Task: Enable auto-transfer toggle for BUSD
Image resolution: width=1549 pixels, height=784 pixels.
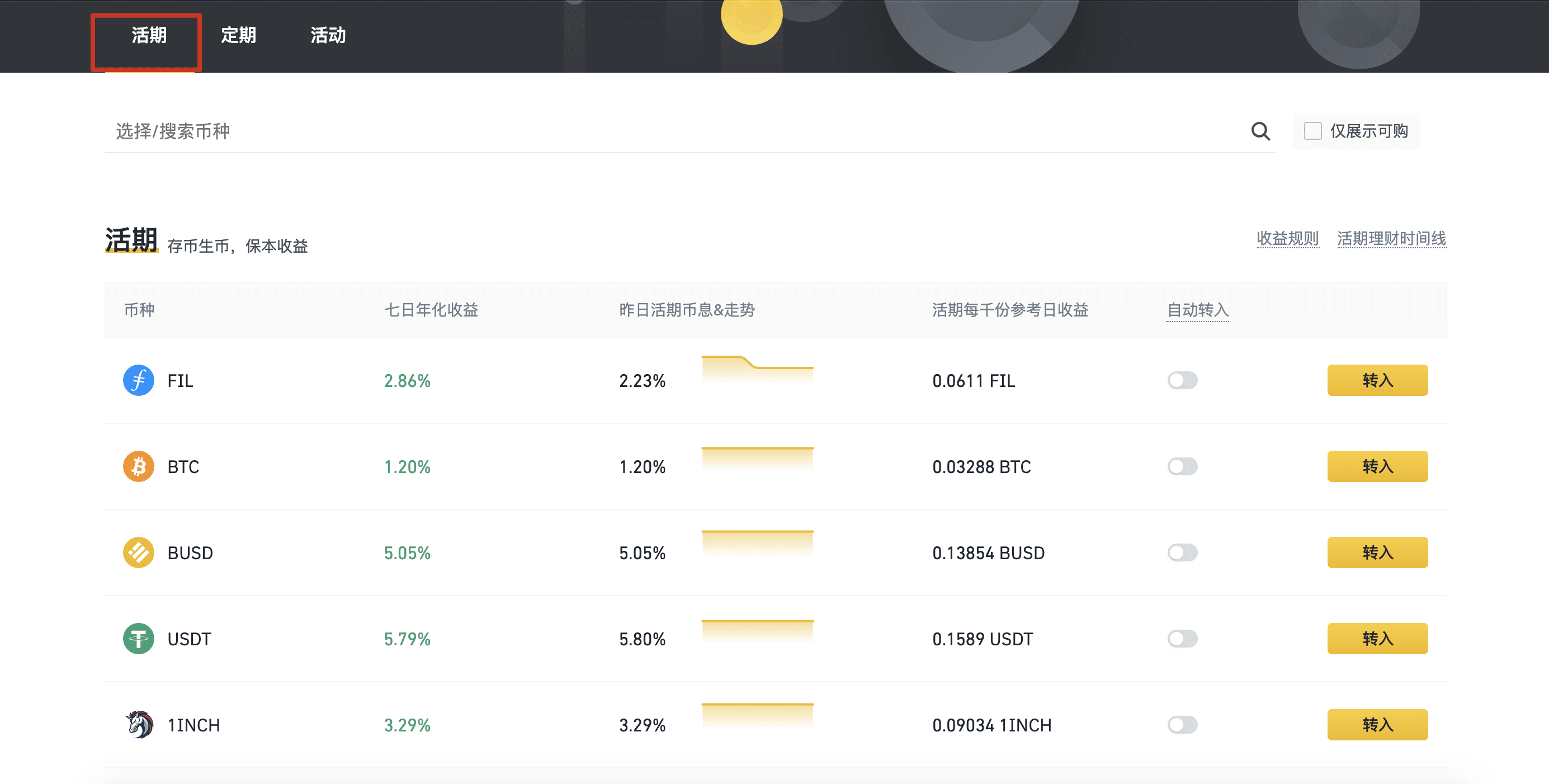Action: coord(1182,552)
